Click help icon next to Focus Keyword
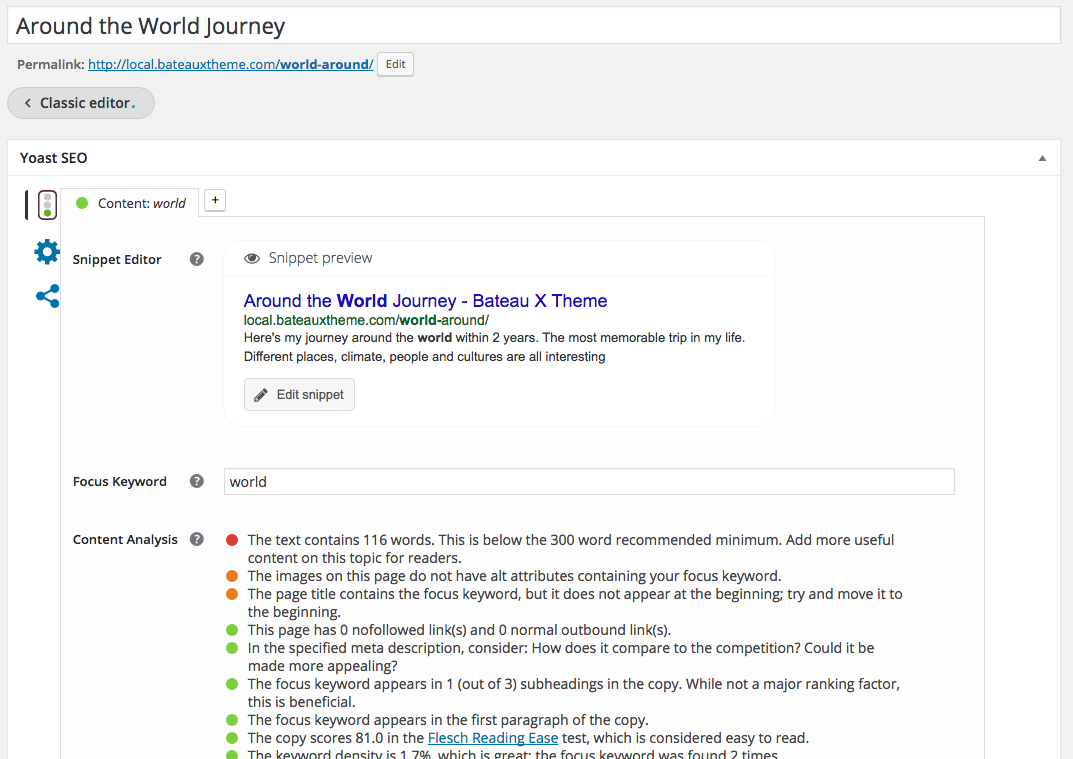This screenshot has height=759, width=1073. click(196, 481)
